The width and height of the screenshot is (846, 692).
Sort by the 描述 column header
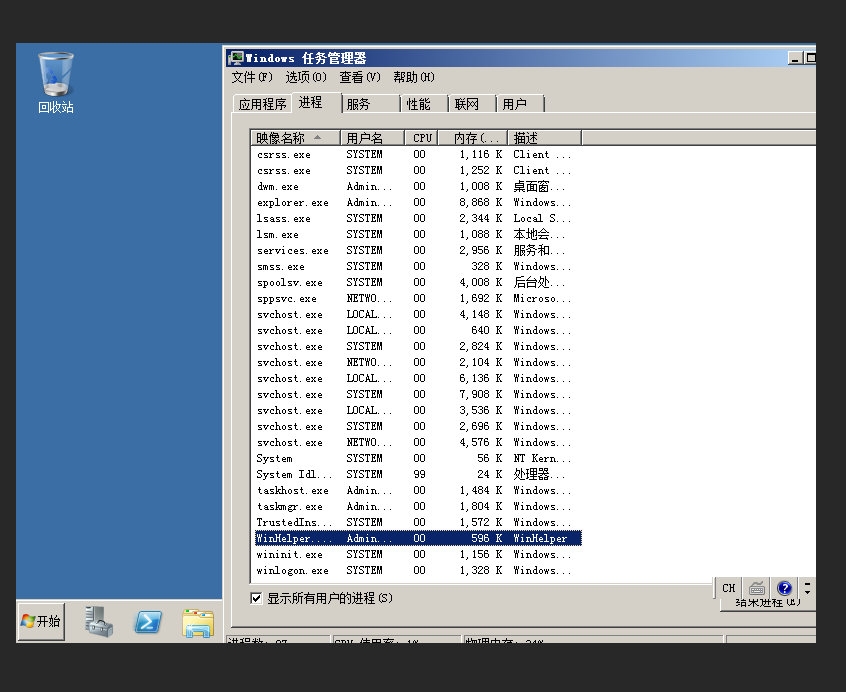[544, 138]
